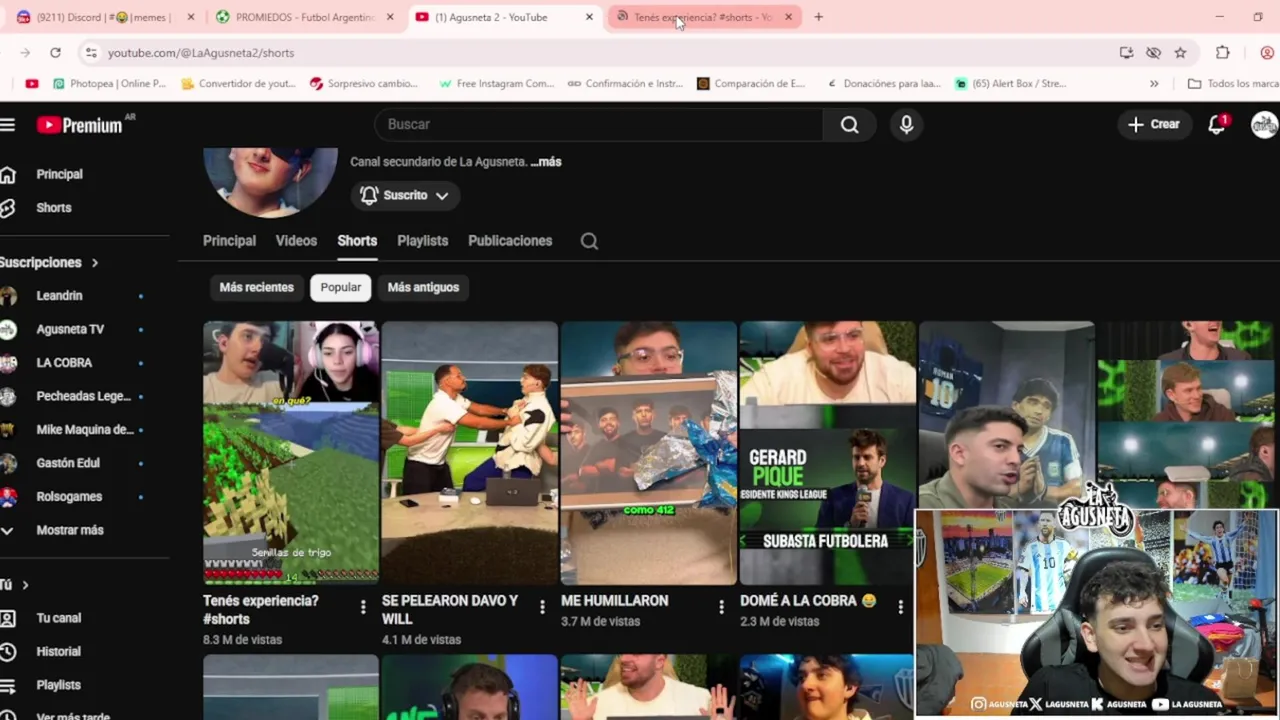
Task: Bookmark this page with the star icon
Action: pos(1180,52)
